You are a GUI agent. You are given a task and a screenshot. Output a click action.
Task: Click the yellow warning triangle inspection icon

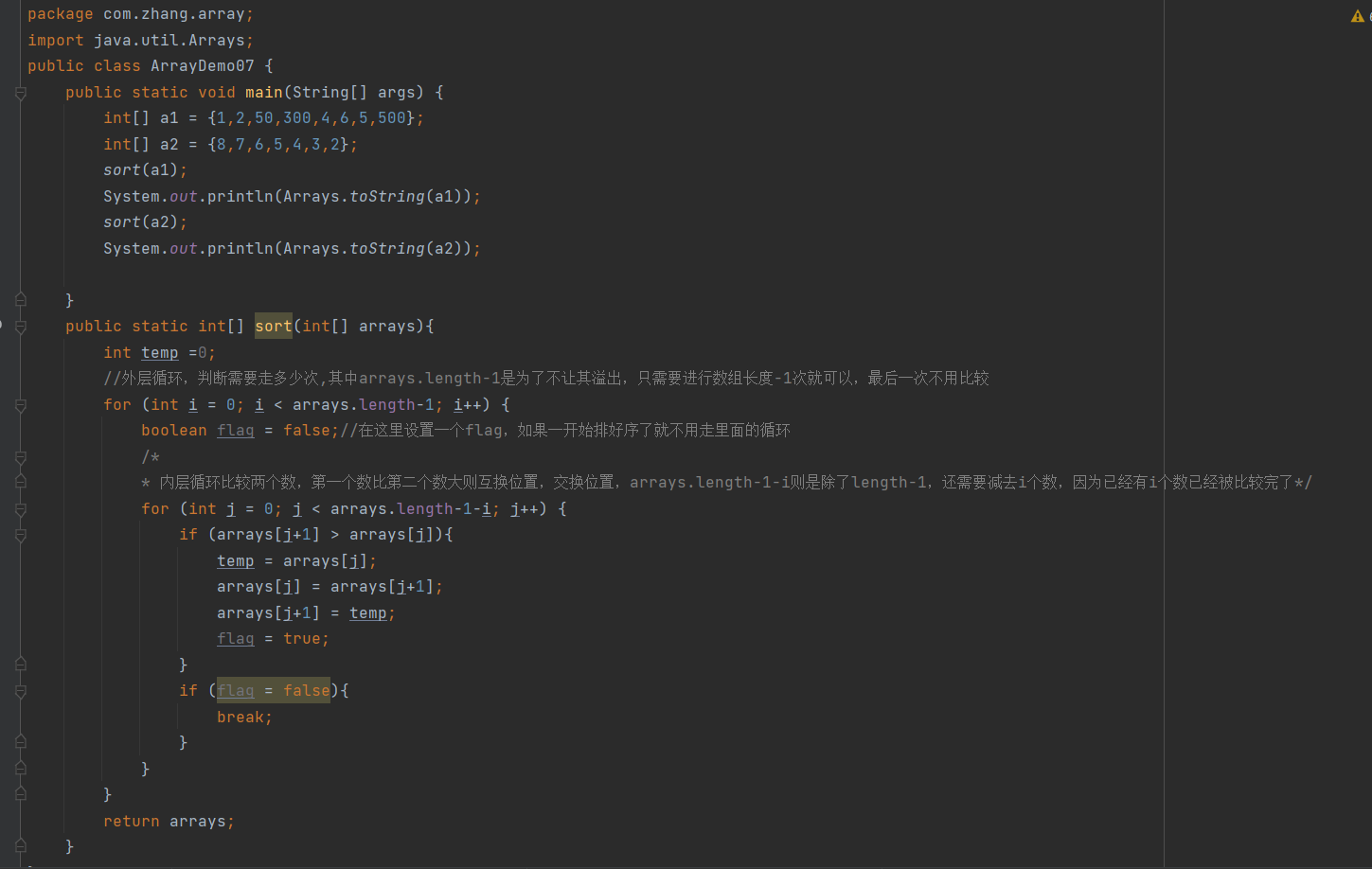point(1358,16)
